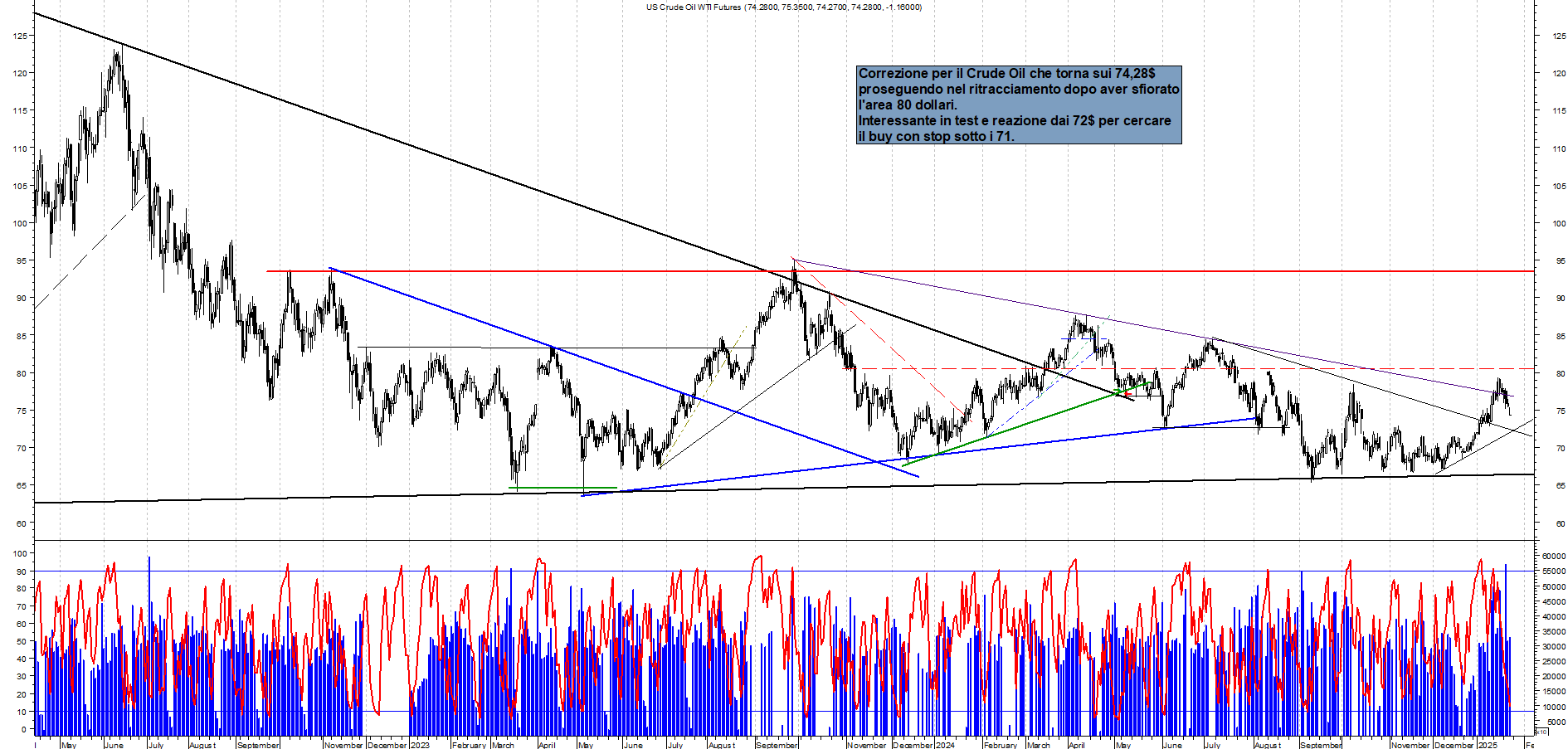Click the 2025 year label on time axis

pos(1488,745)
